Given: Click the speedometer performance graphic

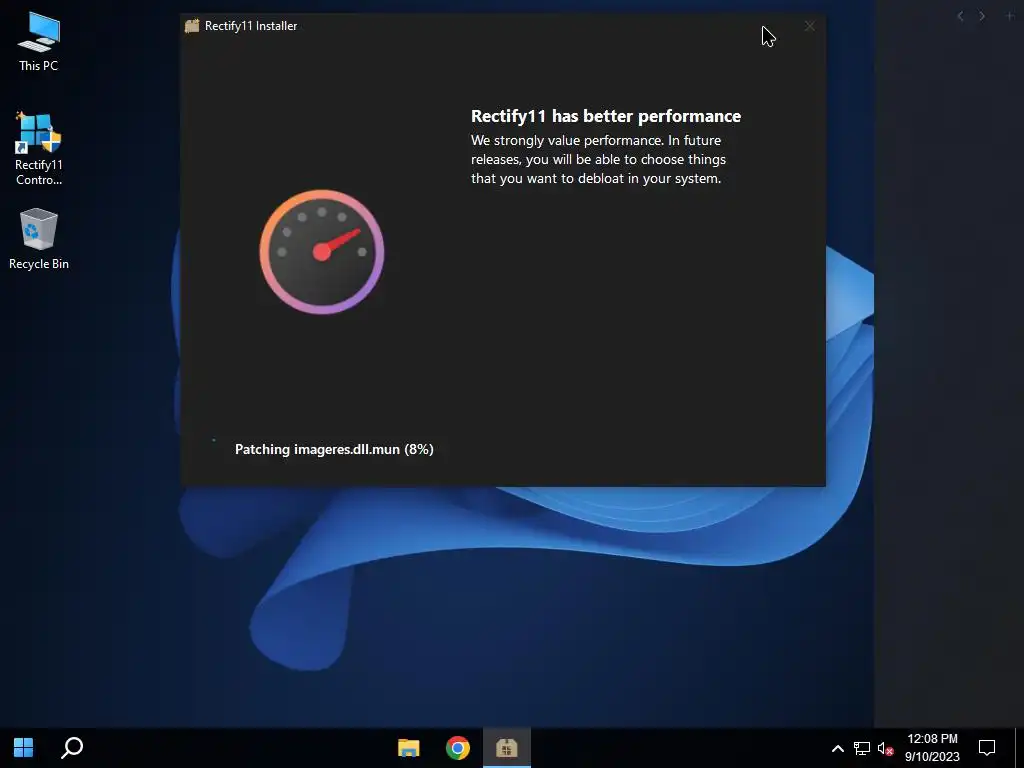Looking at the screenshot, I should tap(321, 252).
